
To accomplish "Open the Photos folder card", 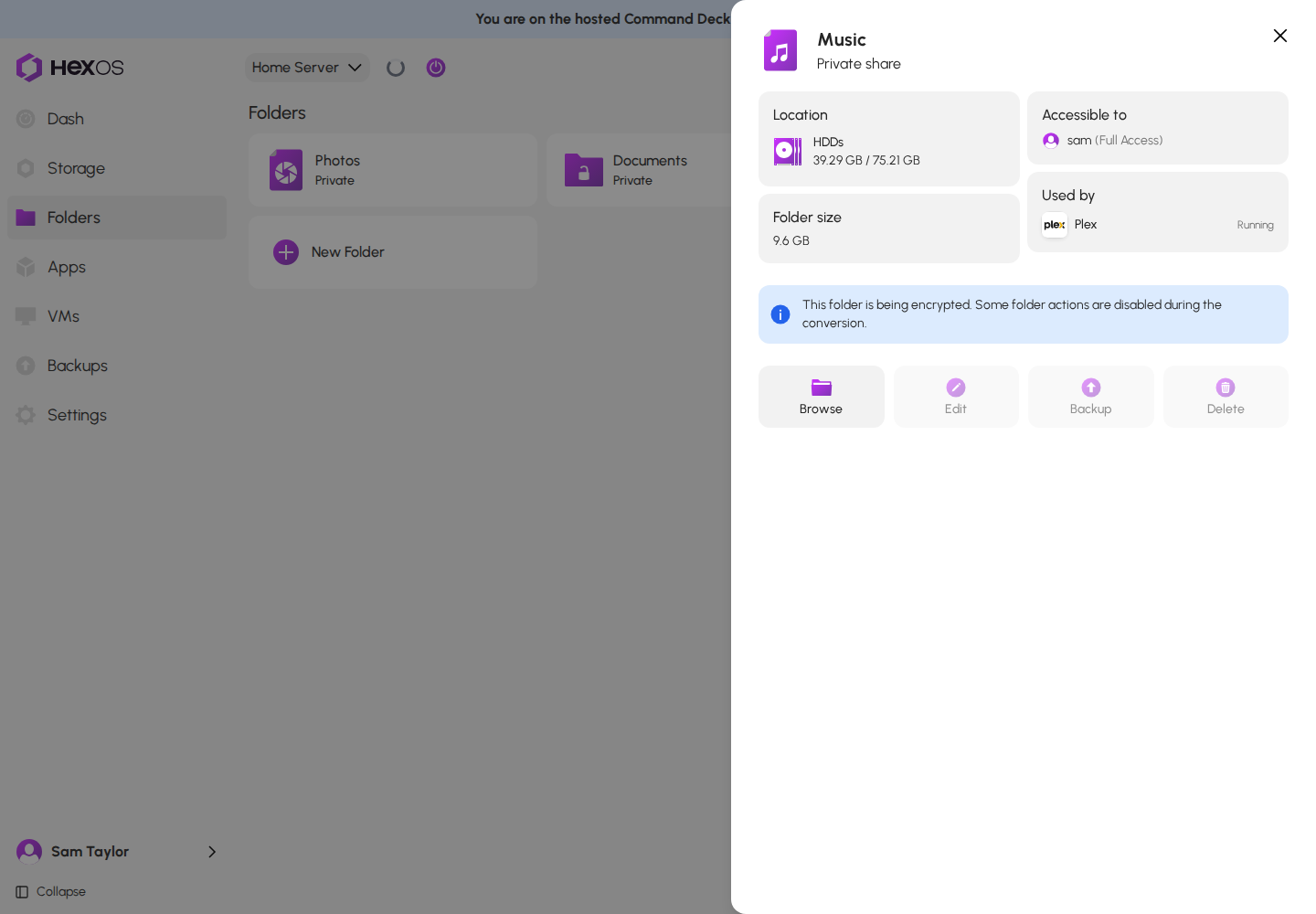I will click(393, 170).
